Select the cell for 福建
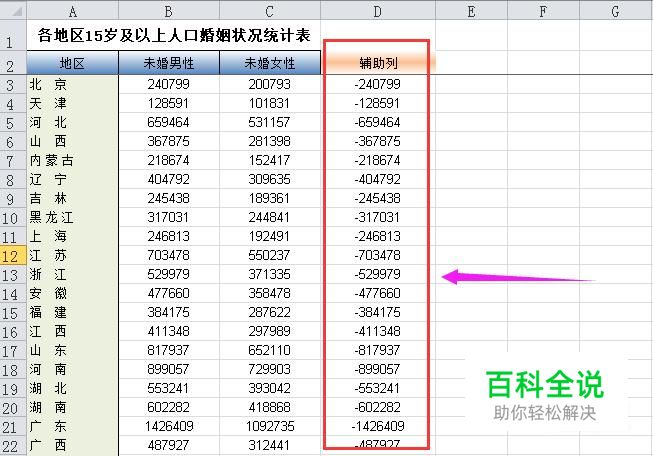The image size is (653, 456). (72, 313)
